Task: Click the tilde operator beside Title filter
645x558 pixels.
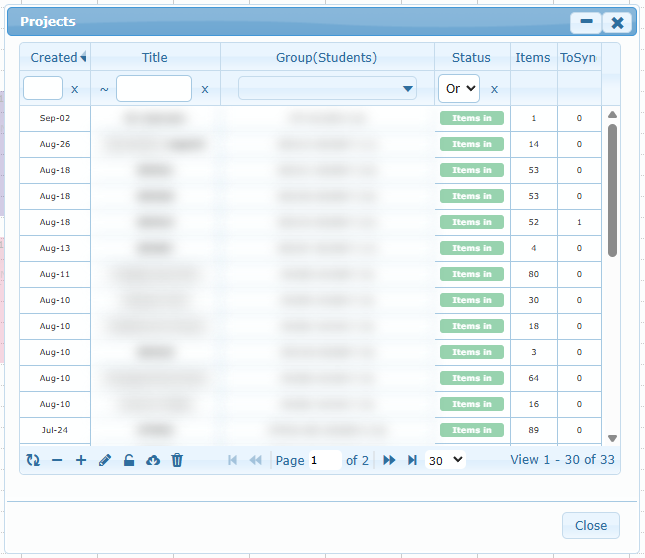Action: [104, 89]
